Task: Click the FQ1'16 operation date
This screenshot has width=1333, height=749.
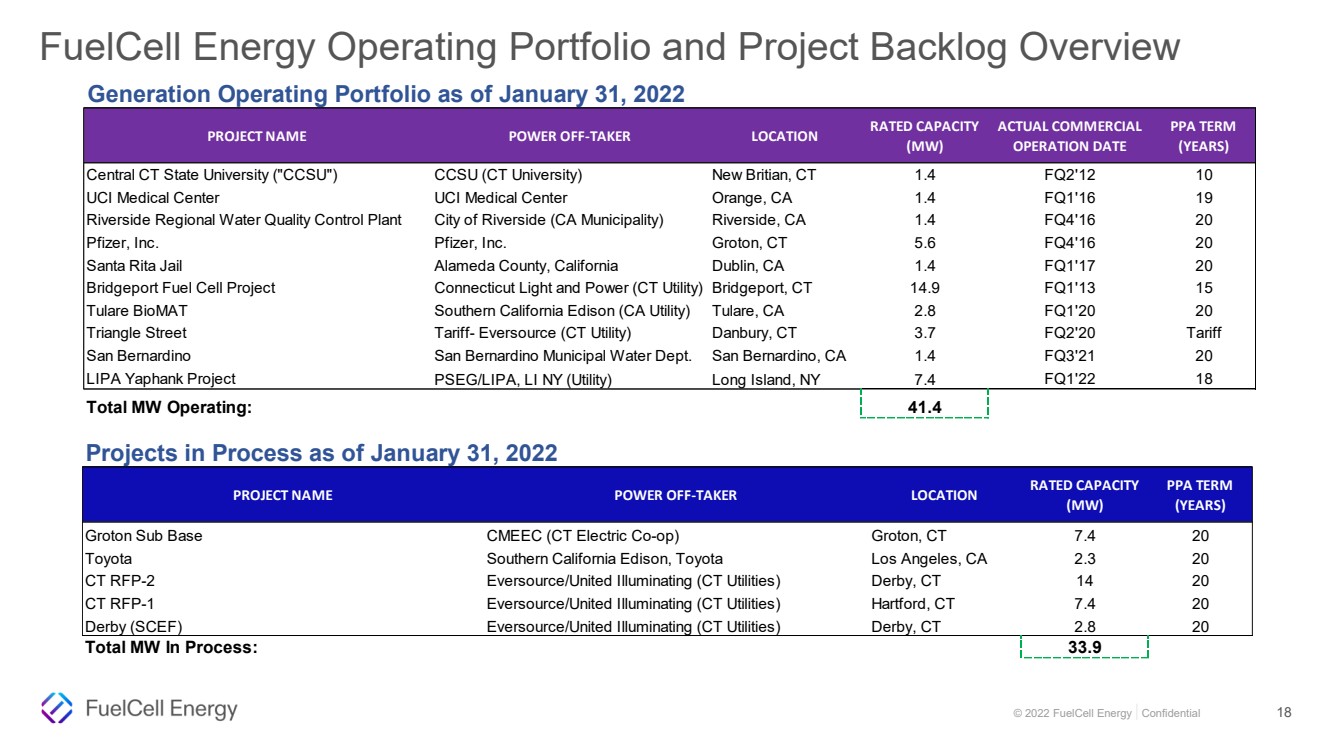Action: [1069, 198]
